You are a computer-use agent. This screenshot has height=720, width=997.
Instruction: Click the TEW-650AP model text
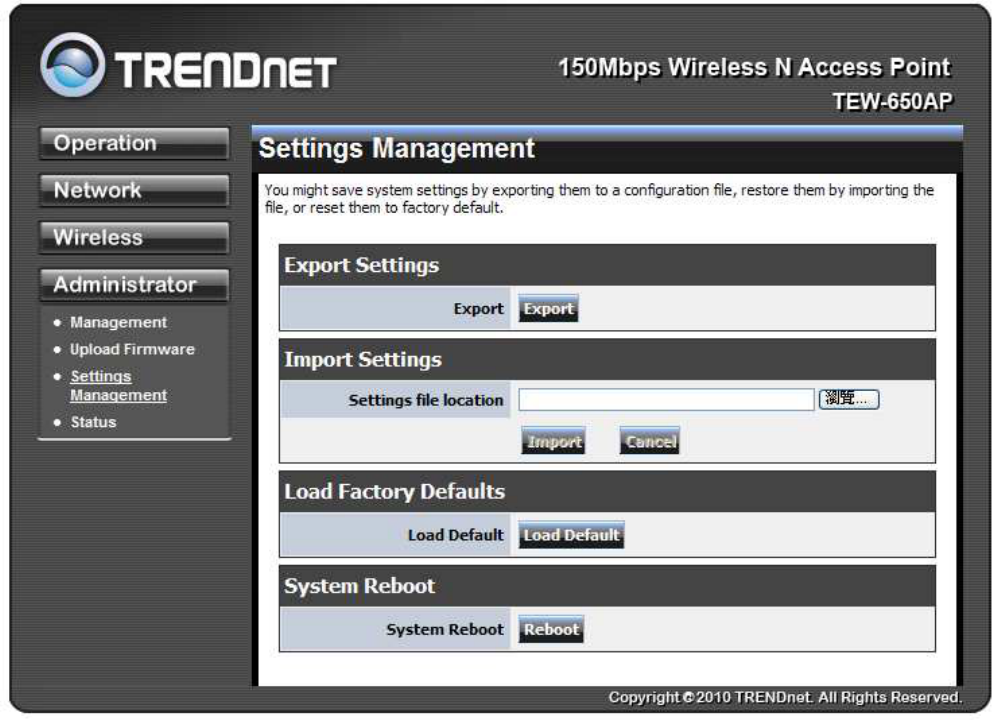[893, 102]
